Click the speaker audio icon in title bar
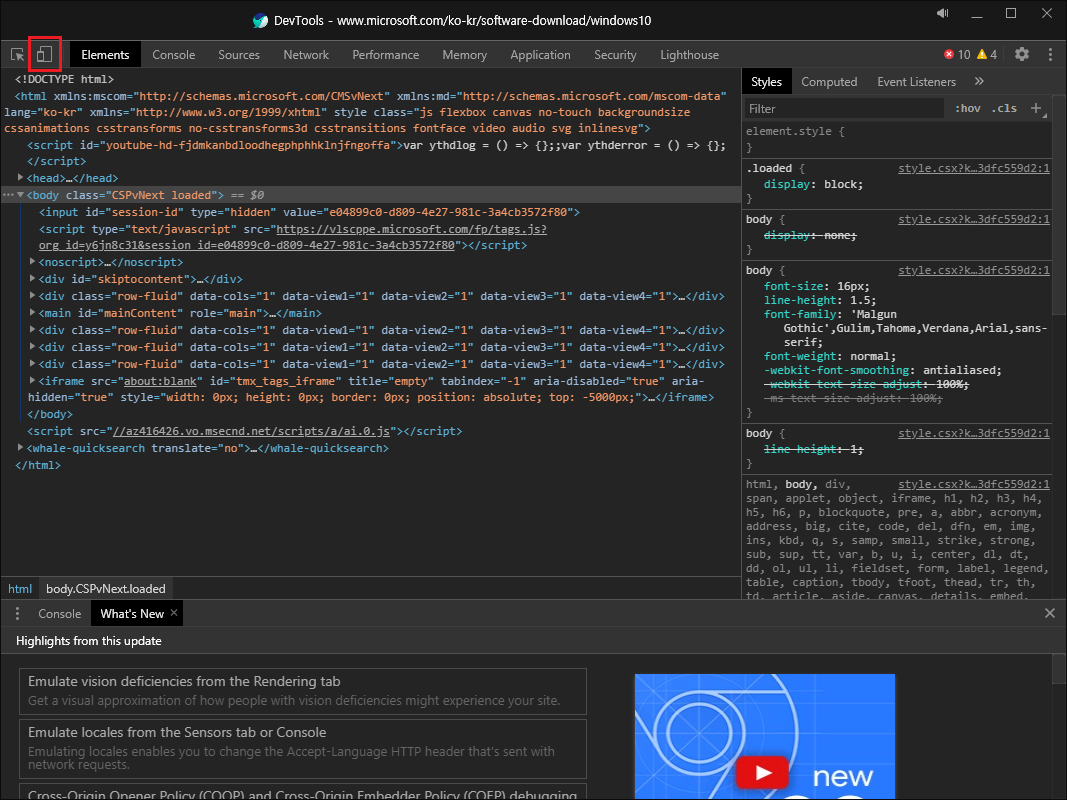Image resolution: width=1067 pixels, height=800 pixels. pos(942,14)
